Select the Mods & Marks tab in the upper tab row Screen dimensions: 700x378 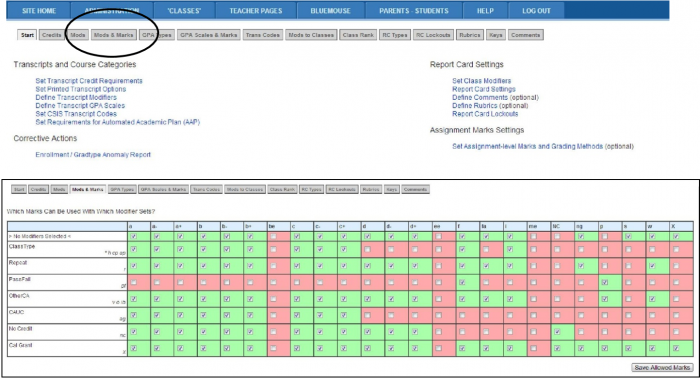click(113, 35)
